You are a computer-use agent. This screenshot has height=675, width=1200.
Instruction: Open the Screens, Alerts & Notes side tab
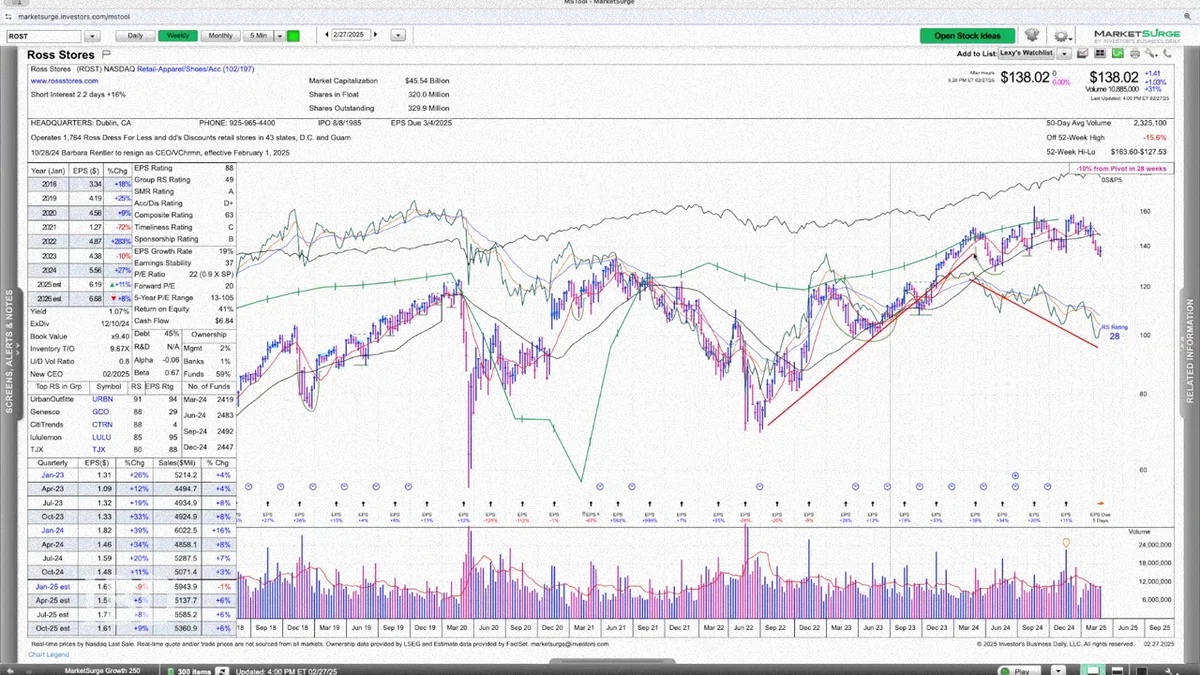click(x=10, y=352)
